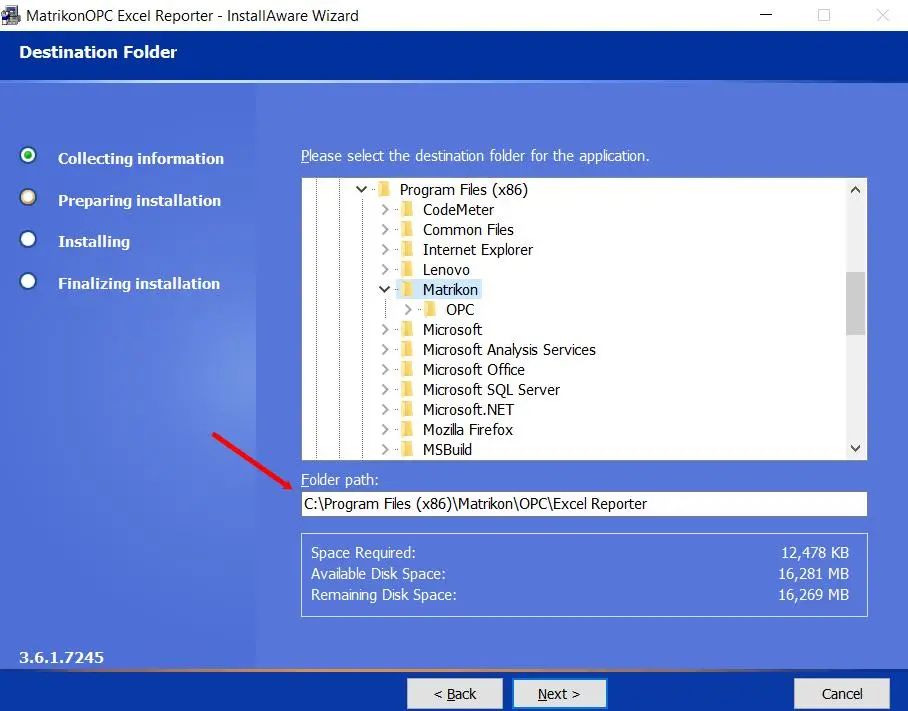
Task: Expand the Microsoft folder chevron
Action: click(385, 329)
